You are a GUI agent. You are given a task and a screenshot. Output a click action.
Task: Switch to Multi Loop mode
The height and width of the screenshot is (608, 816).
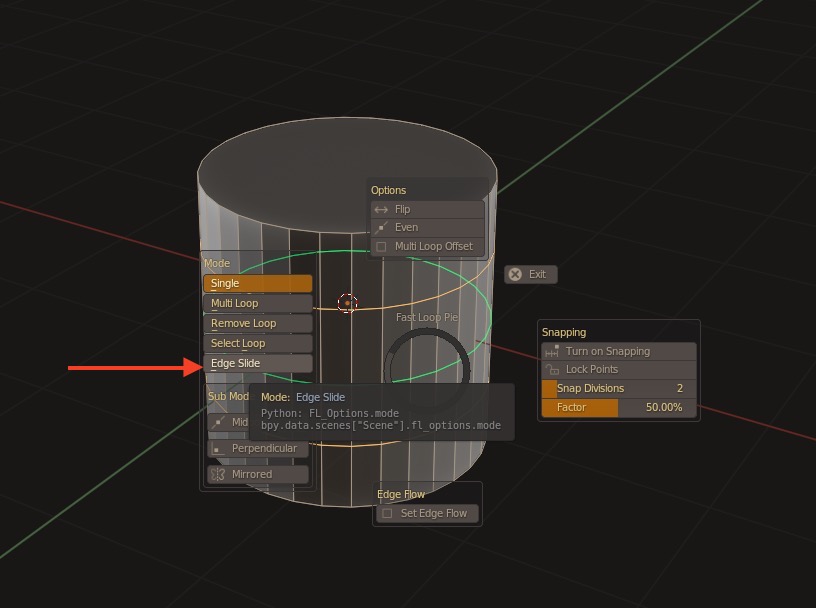[x=258, y=303]
